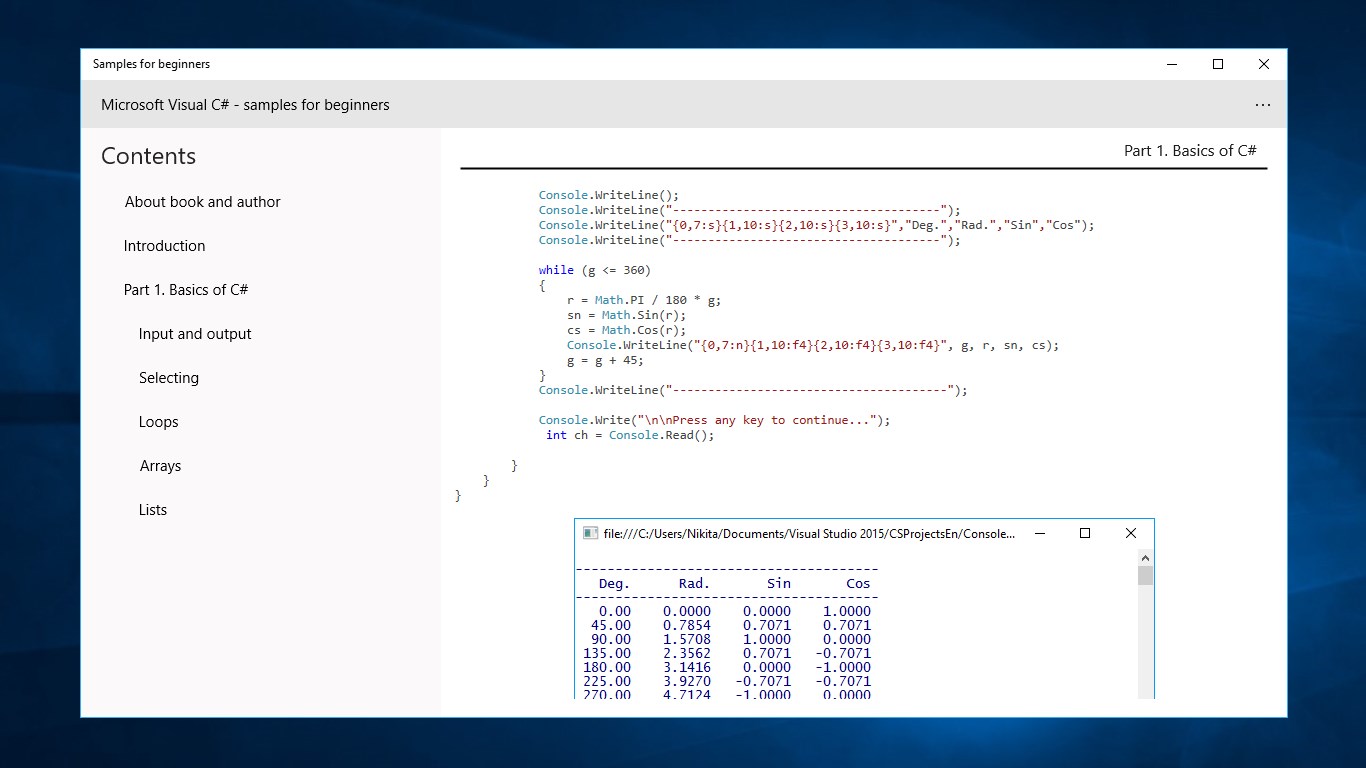Maximize the console output window
Screen dimensions: 1366x768
(1085, 533)
